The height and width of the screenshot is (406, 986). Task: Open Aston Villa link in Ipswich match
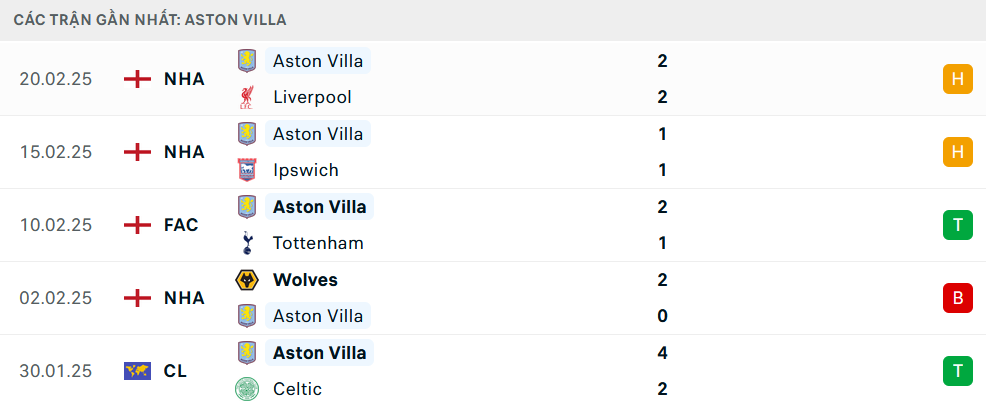click(318, 134)
